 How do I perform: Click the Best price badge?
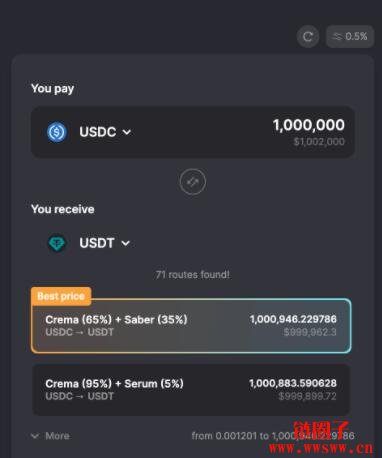click(x=61, y=296)
